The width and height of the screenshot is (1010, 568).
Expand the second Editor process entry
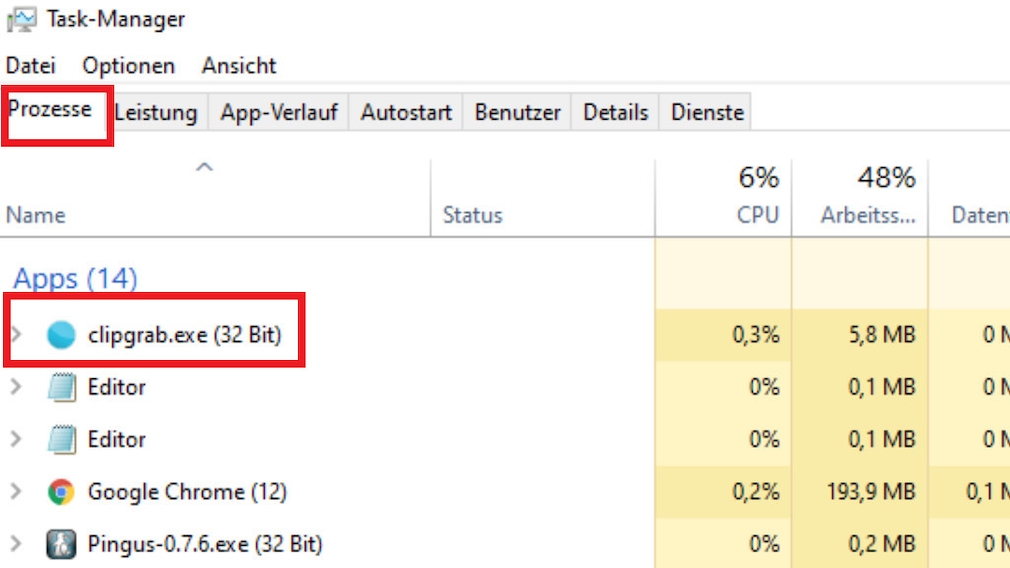(x=16, y=439)
